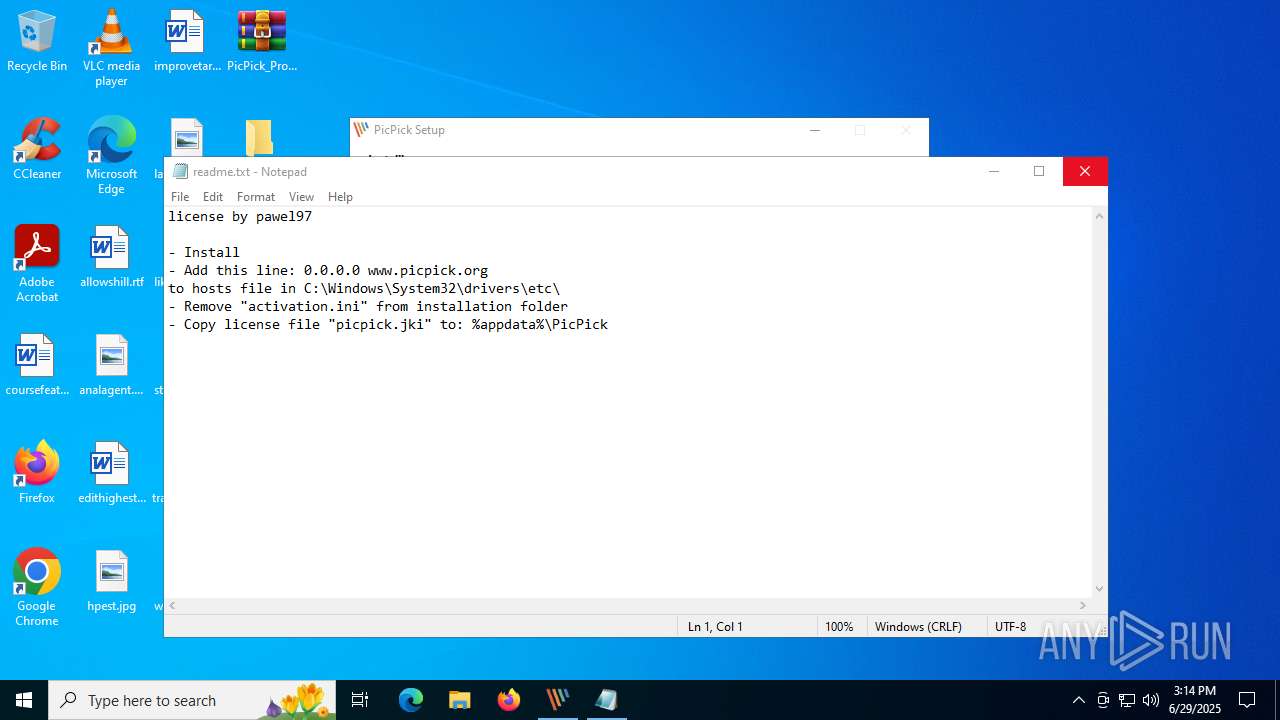Click the UTF-8 encoding status entry
1280x720 pixels.
click(x=1010, y=626)
